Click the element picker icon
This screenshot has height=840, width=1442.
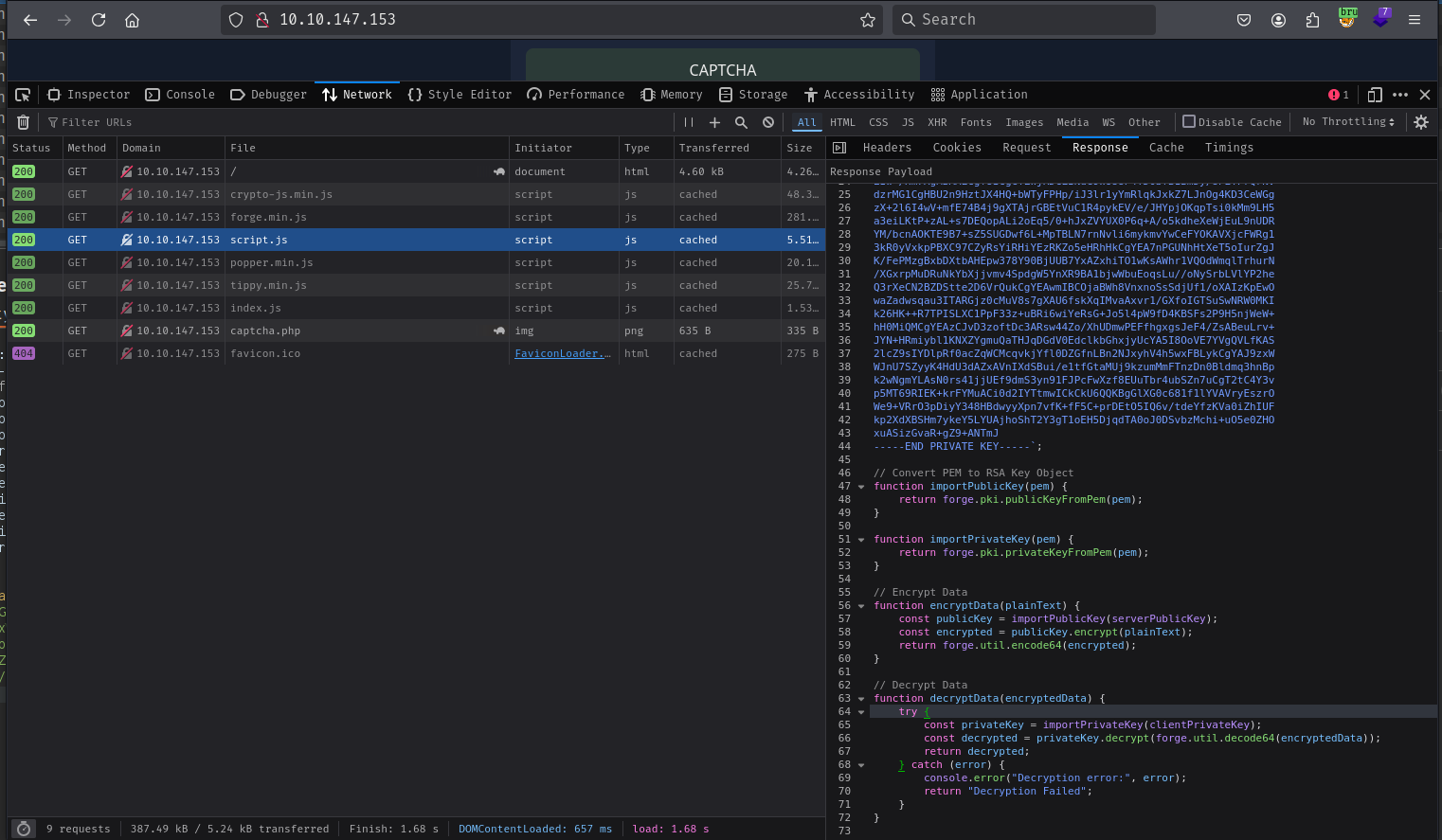coord(23,95)
